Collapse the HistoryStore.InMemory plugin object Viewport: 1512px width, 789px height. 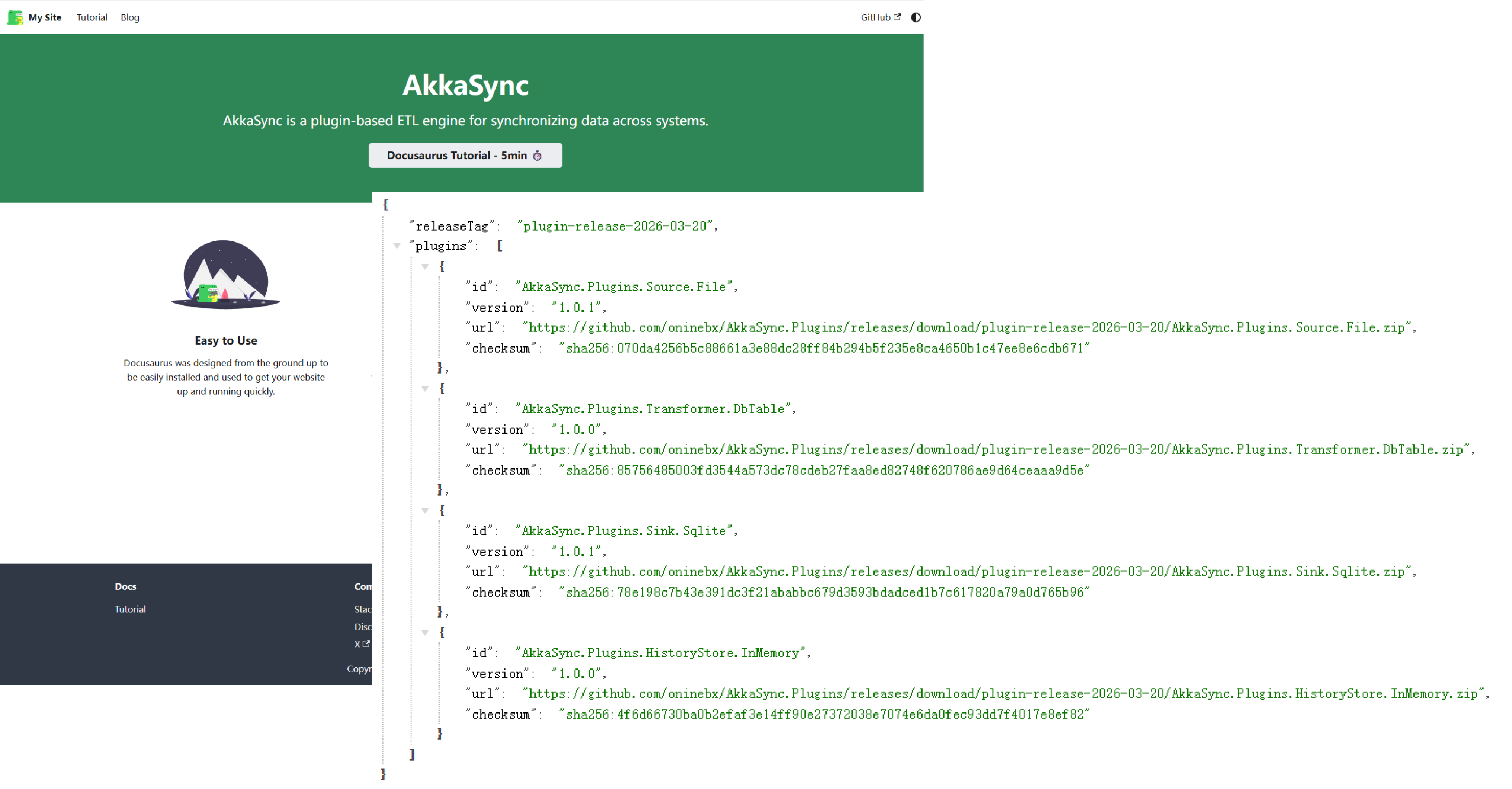click(x=425, y=632)
